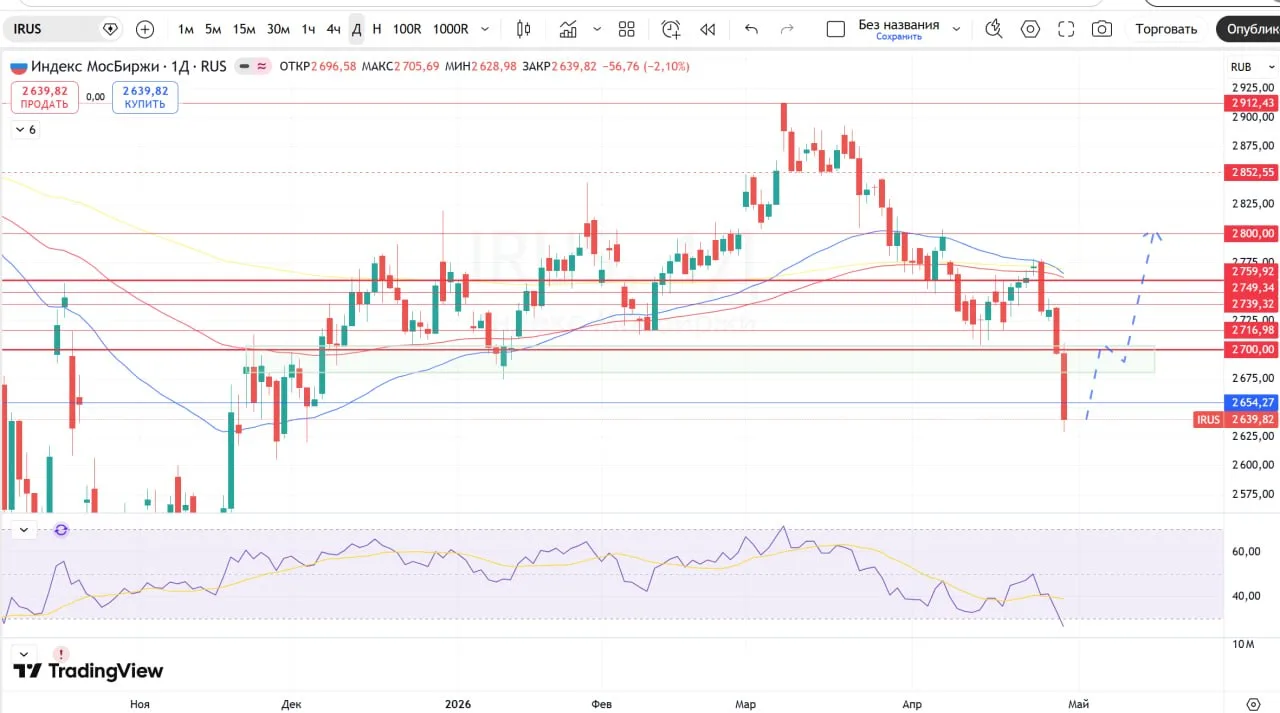Click the 2 700,00 price level label
Screen dimensions: 1280x713
(x=1252, y=349)
